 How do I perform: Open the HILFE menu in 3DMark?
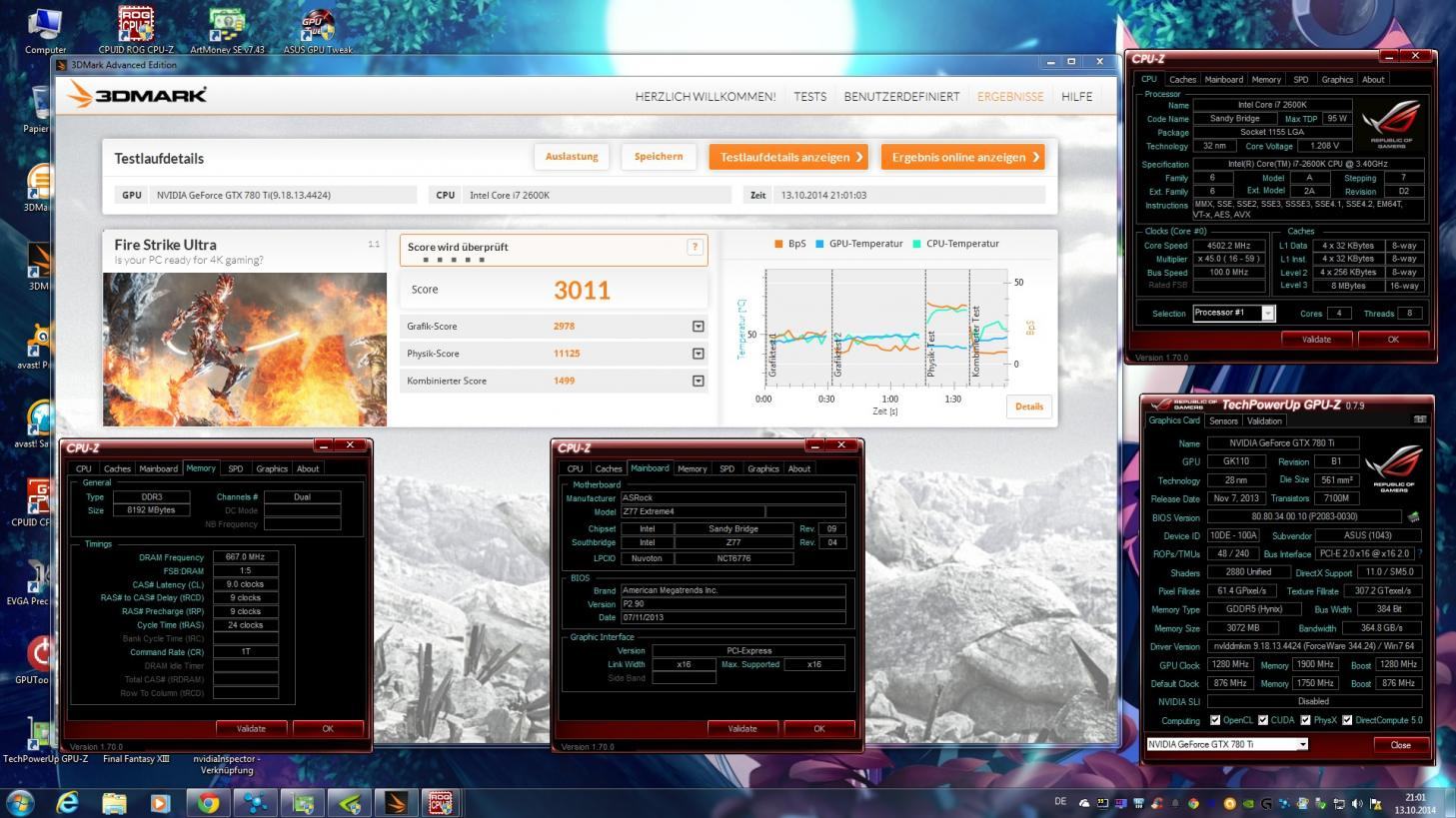tap(1076, 97)
